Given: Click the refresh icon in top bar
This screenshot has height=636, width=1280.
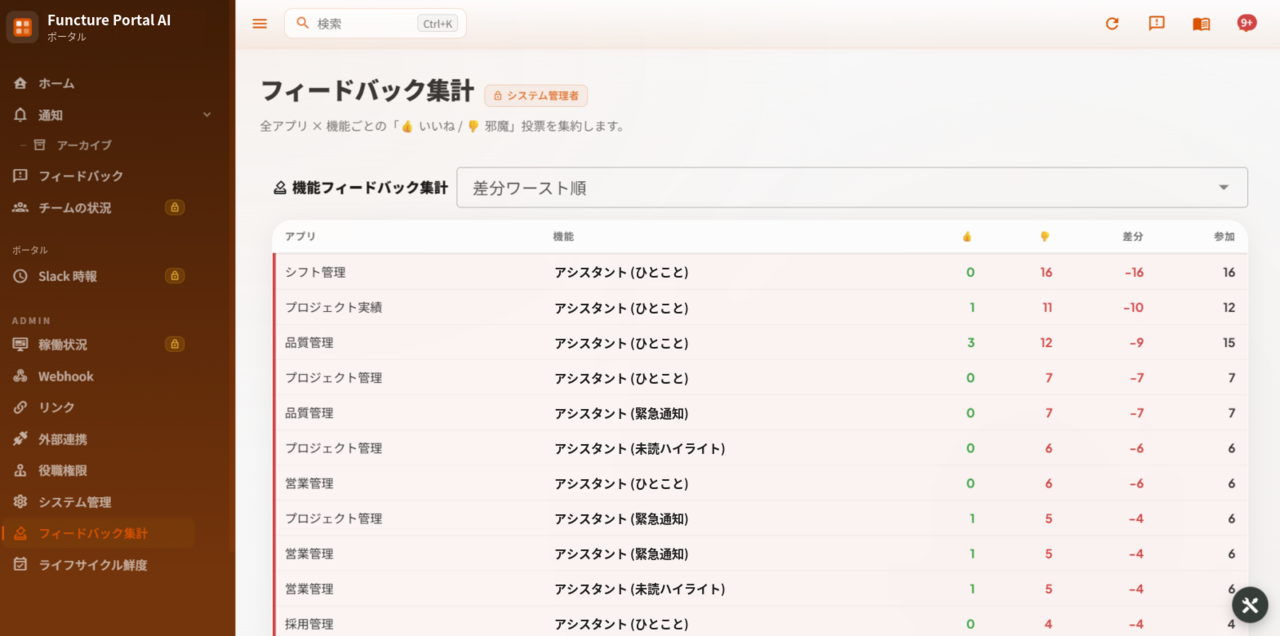Looking at the screenshot, I should point(1112,24).
